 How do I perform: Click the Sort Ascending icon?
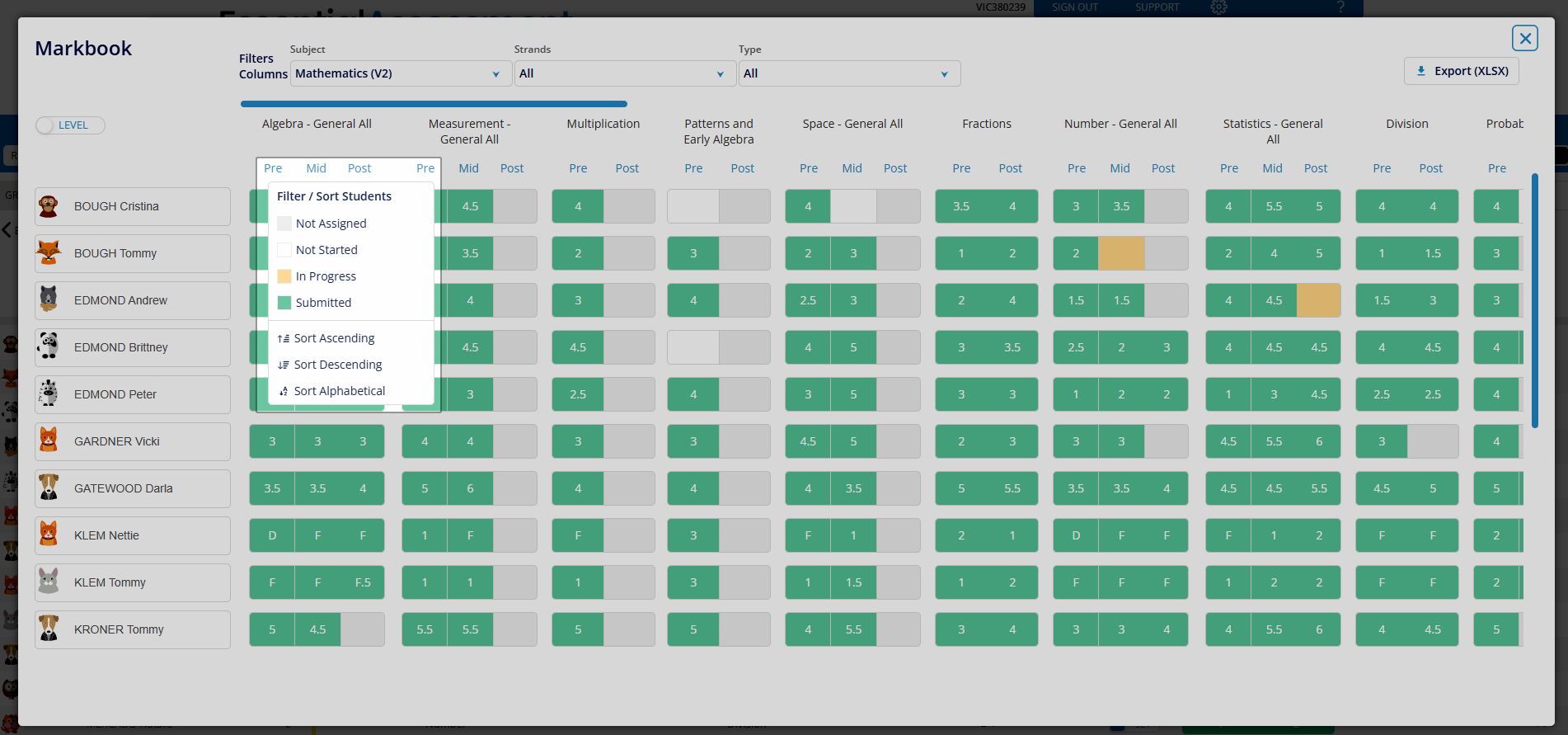click(x=284, y=338)
